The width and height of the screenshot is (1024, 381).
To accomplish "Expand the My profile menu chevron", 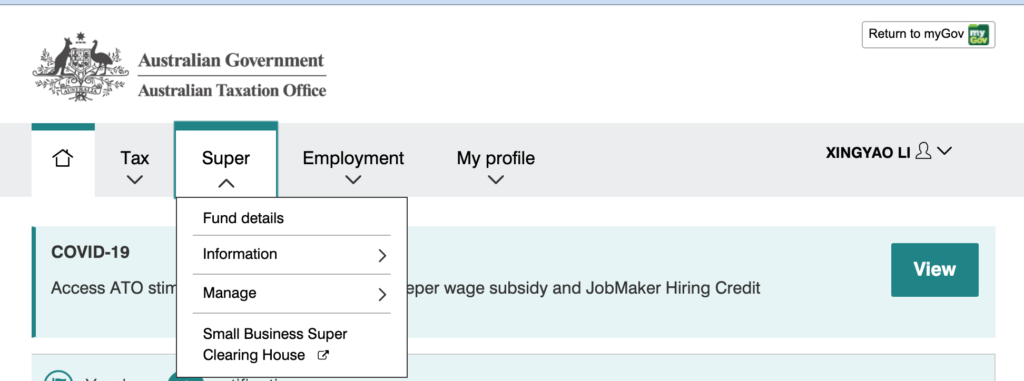I will coord(496,180).
